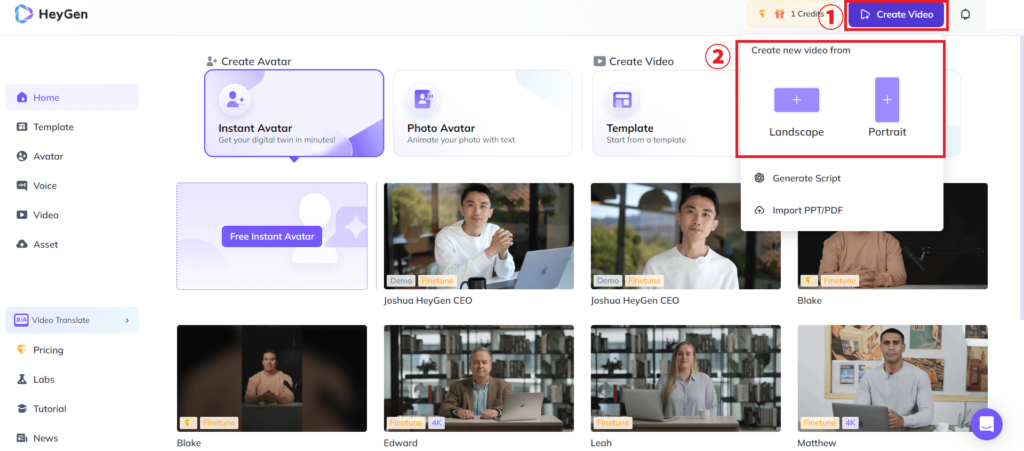Screen dimensions: 1024x451
Task: Go to Voice in the sidebar
Action: (x=44, y=185)
